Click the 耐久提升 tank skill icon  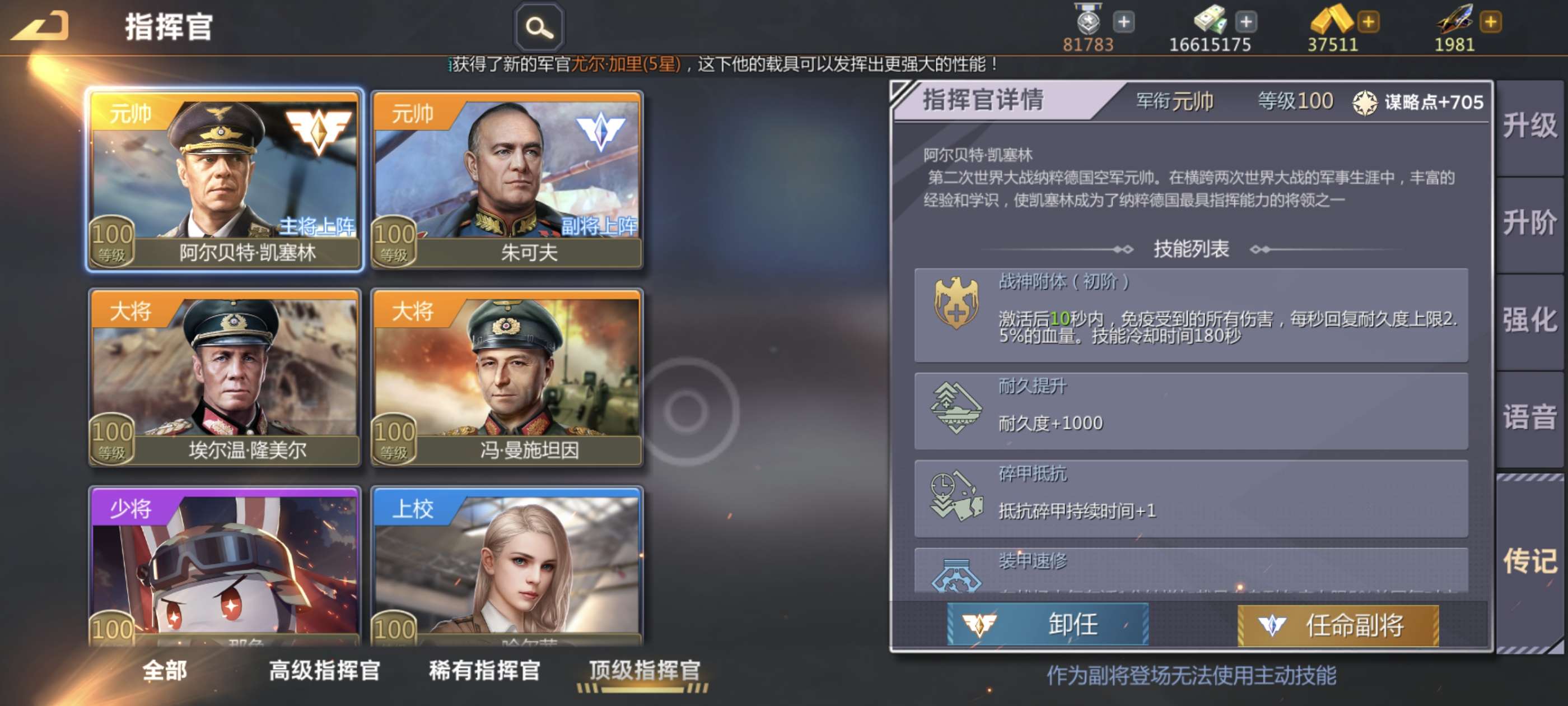tap(956, 407)
